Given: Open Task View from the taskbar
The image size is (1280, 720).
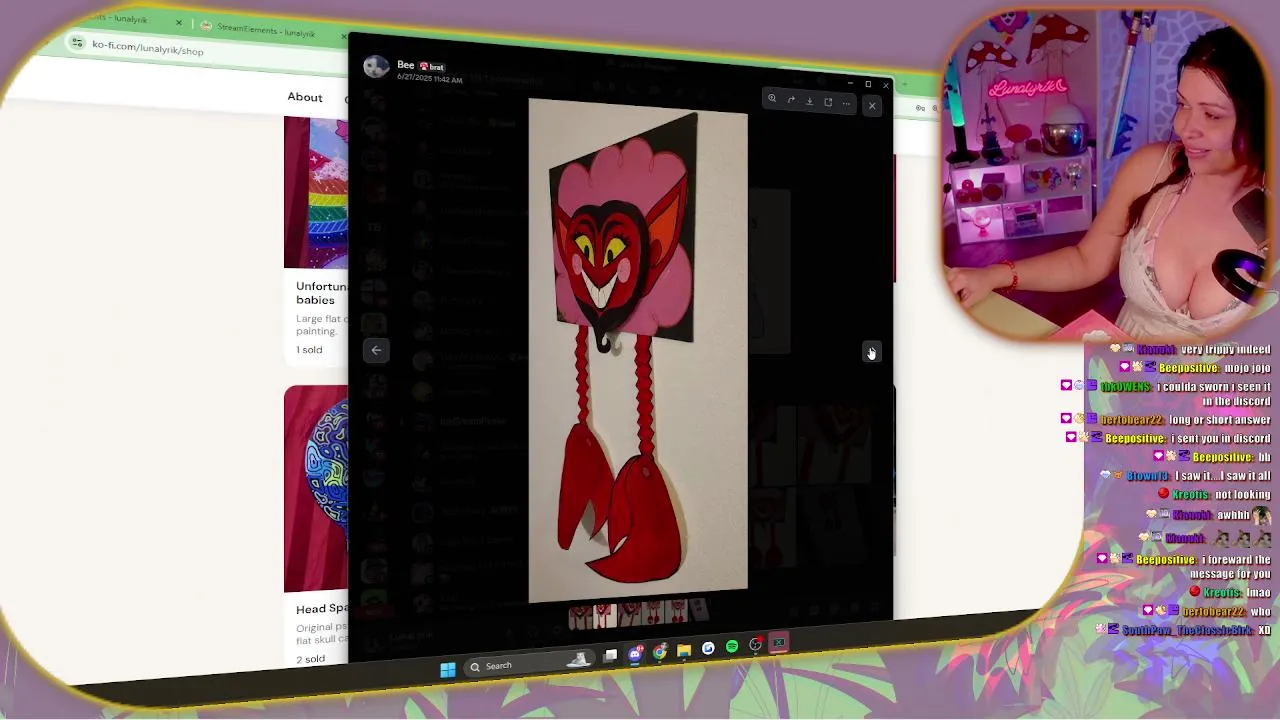Looking at the screenshot, I should pyautogui.click(x=610, y=656).
